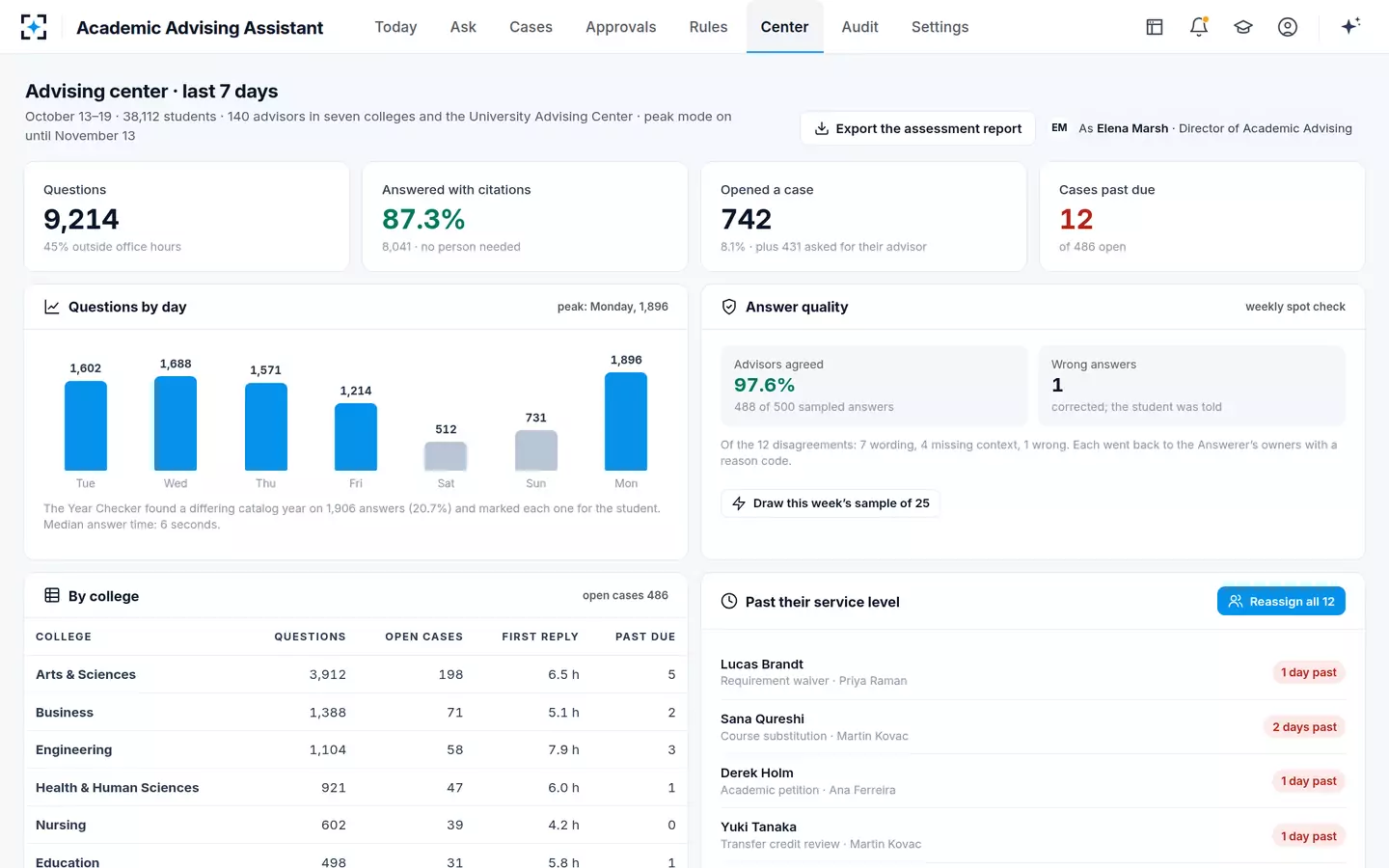This screenshot has width=1389, height=868.
Task: Select the Arts & Sciences college row
Action: pos(356,674)
